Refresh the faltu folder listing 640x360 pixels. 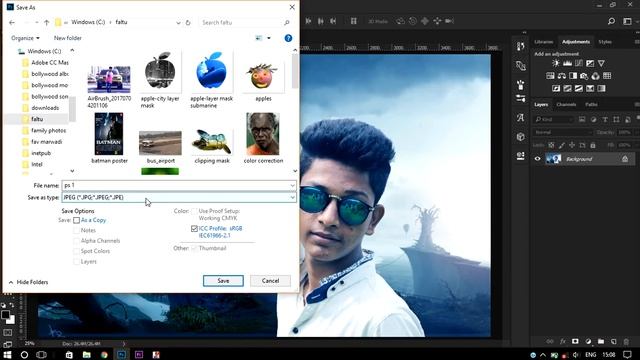coord(188,22)
